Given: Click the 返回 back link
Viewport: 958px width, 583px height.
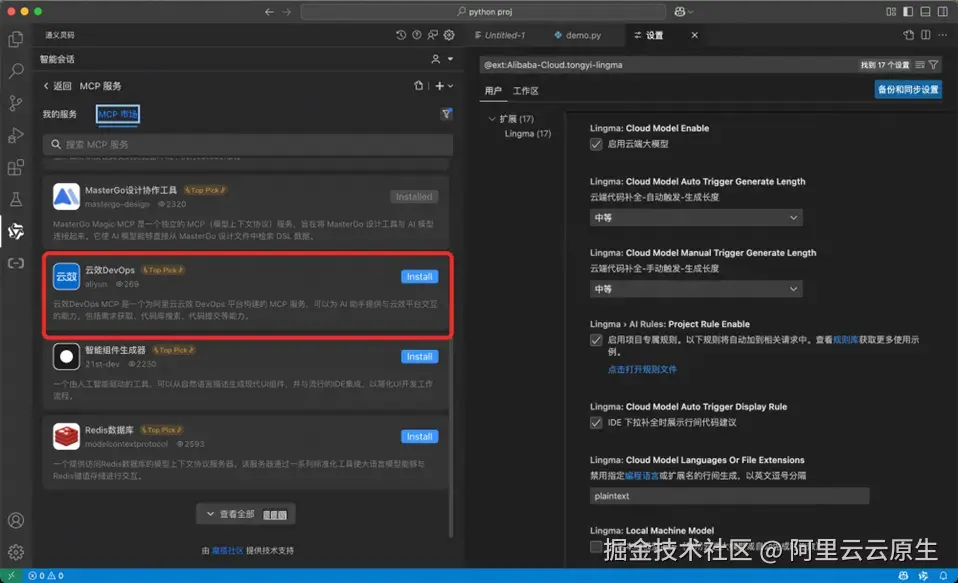Looking at the screenshot, I should click(x=57, y=86).
